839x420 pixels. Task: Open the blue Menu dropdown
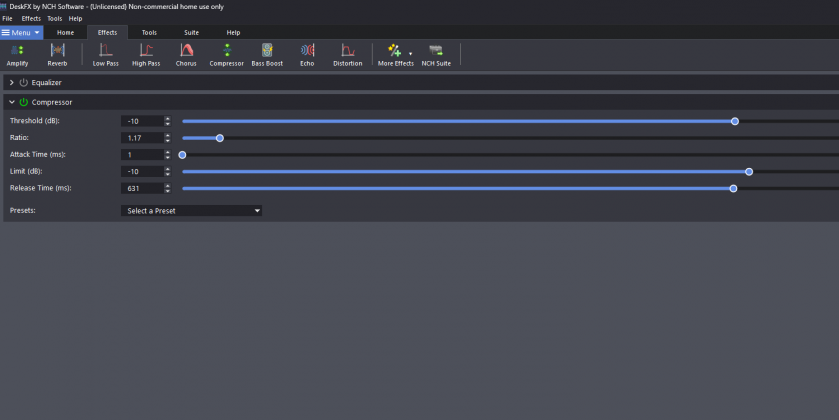tap(21, 33)
